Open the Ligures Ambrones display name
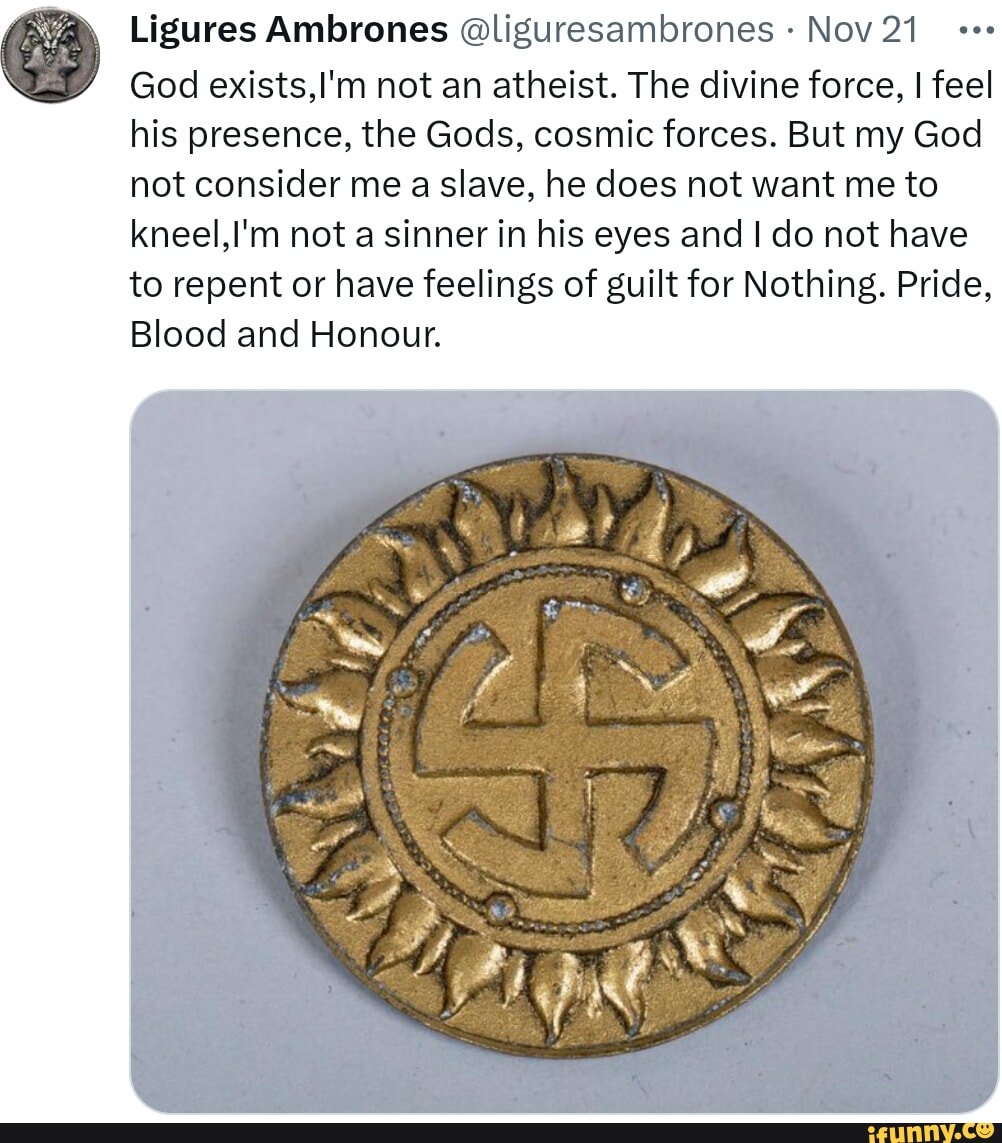This screenshot has height=1143, width=1002. click(x=289, y=30)
